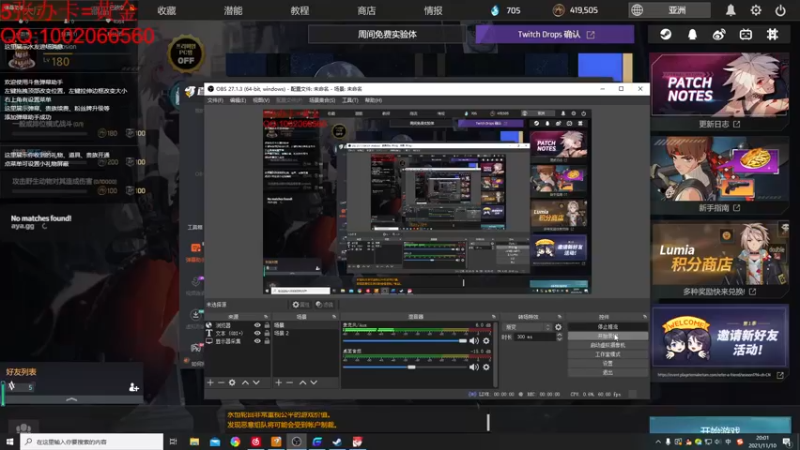Open the OBS Help (帮助) menu
The height and width of the screenshot is (450, 800).
click(x=373, y=101)
